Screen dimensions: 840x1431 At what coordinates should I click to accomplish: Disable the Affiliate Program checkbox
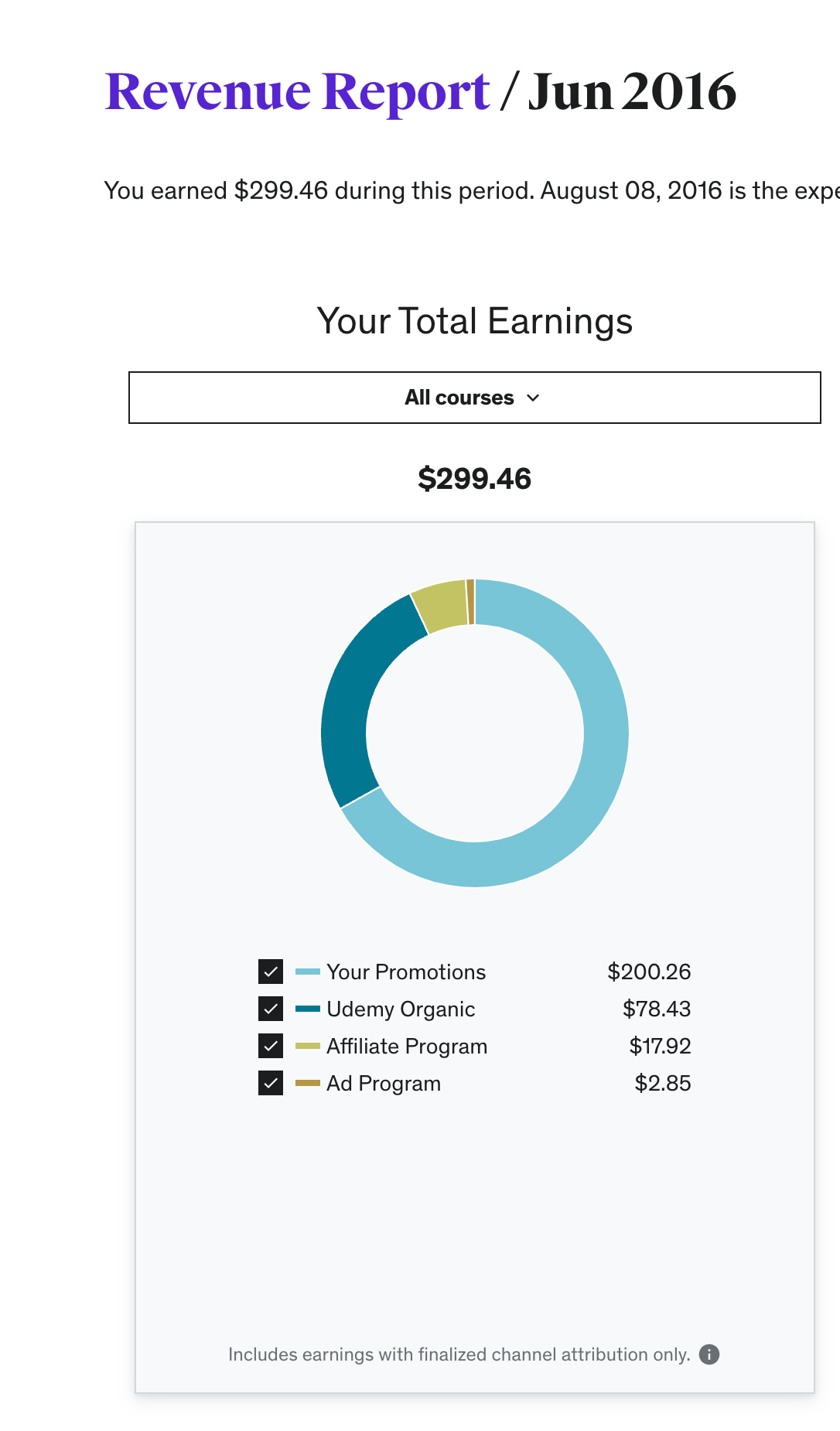click(x=271, y=1046)
